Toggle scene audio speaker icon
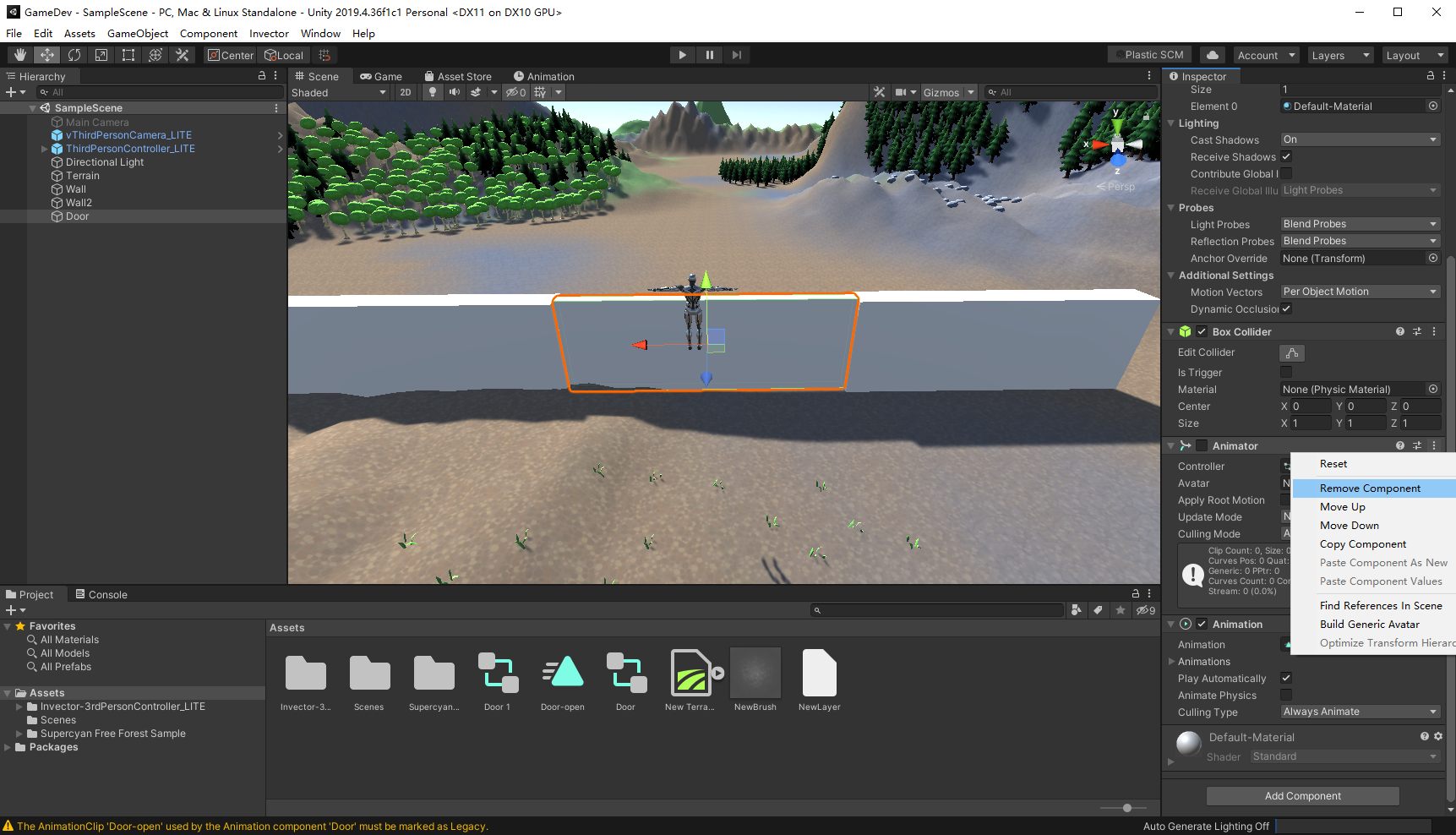Image resolution: width=1456 pixels, height=835 pixels. click(455, 92)
